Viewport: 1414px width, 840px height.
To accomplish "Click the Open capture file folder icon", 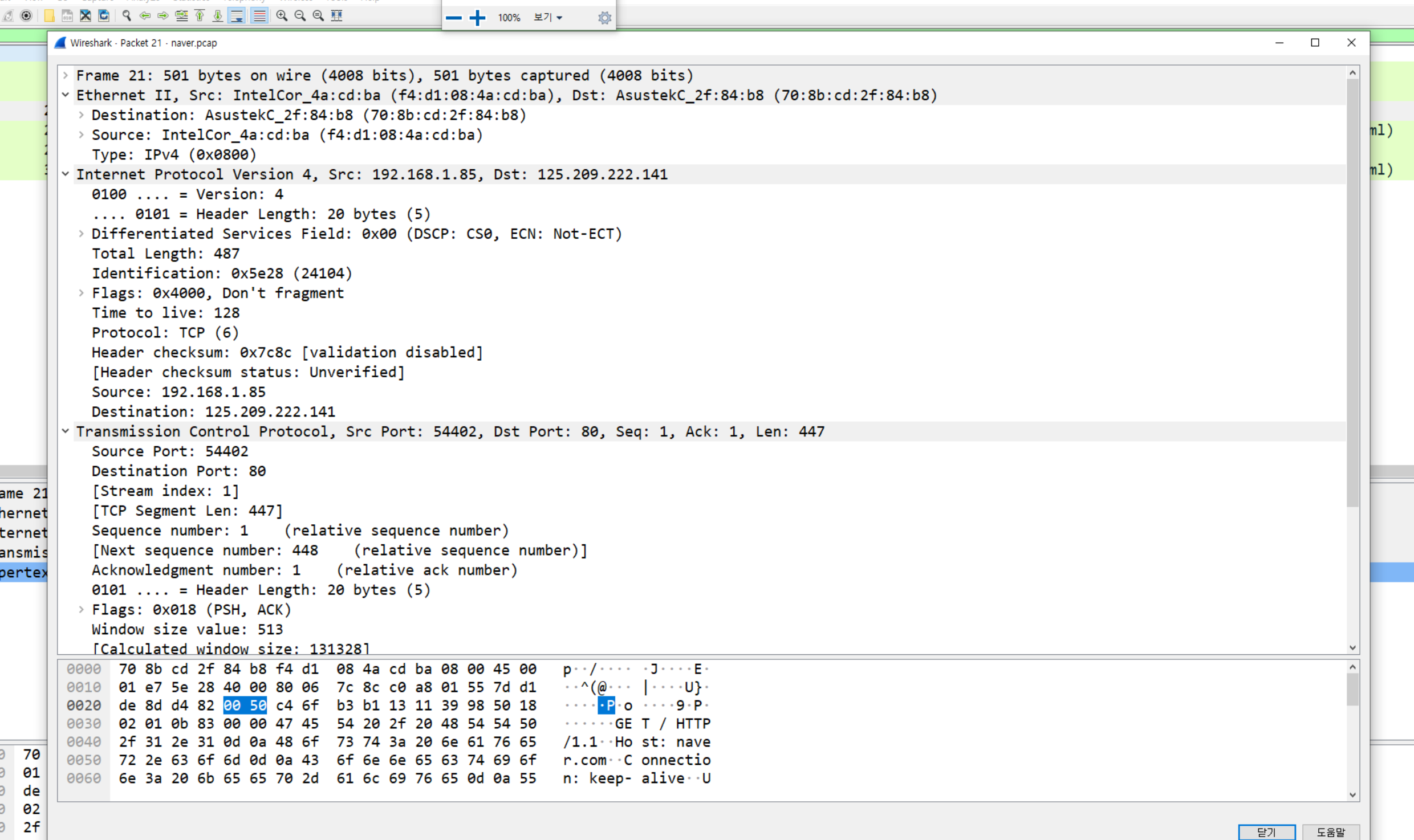I will point(49,15).
